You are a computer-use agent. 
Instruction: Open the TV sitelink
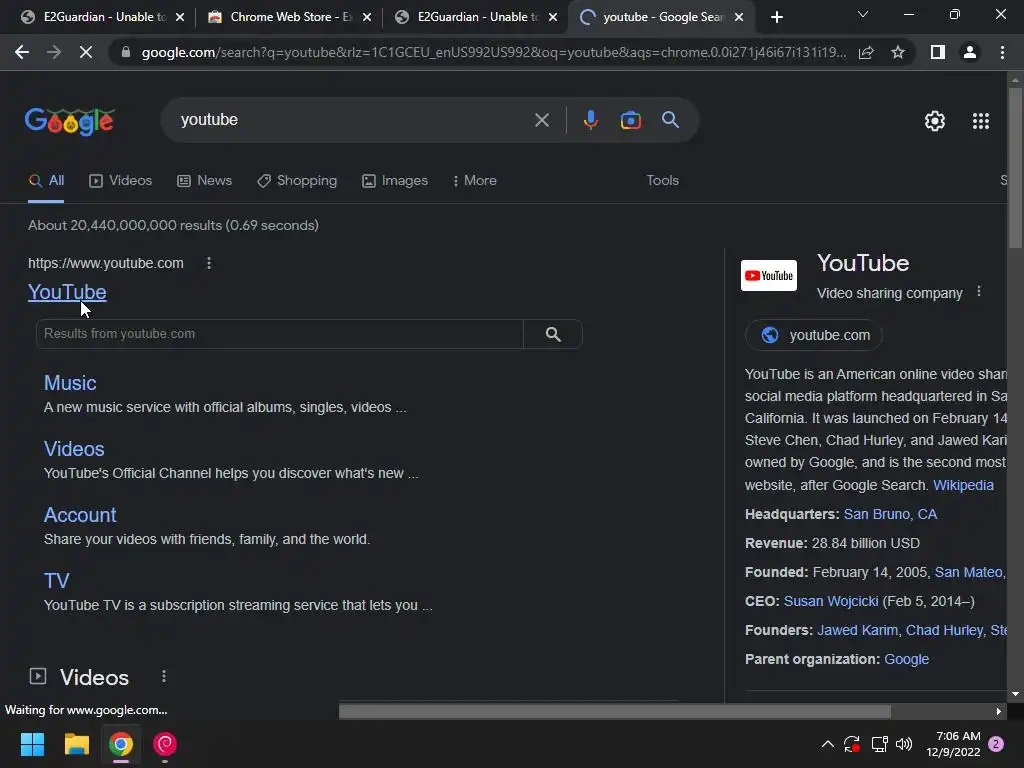tap(56, 581)
